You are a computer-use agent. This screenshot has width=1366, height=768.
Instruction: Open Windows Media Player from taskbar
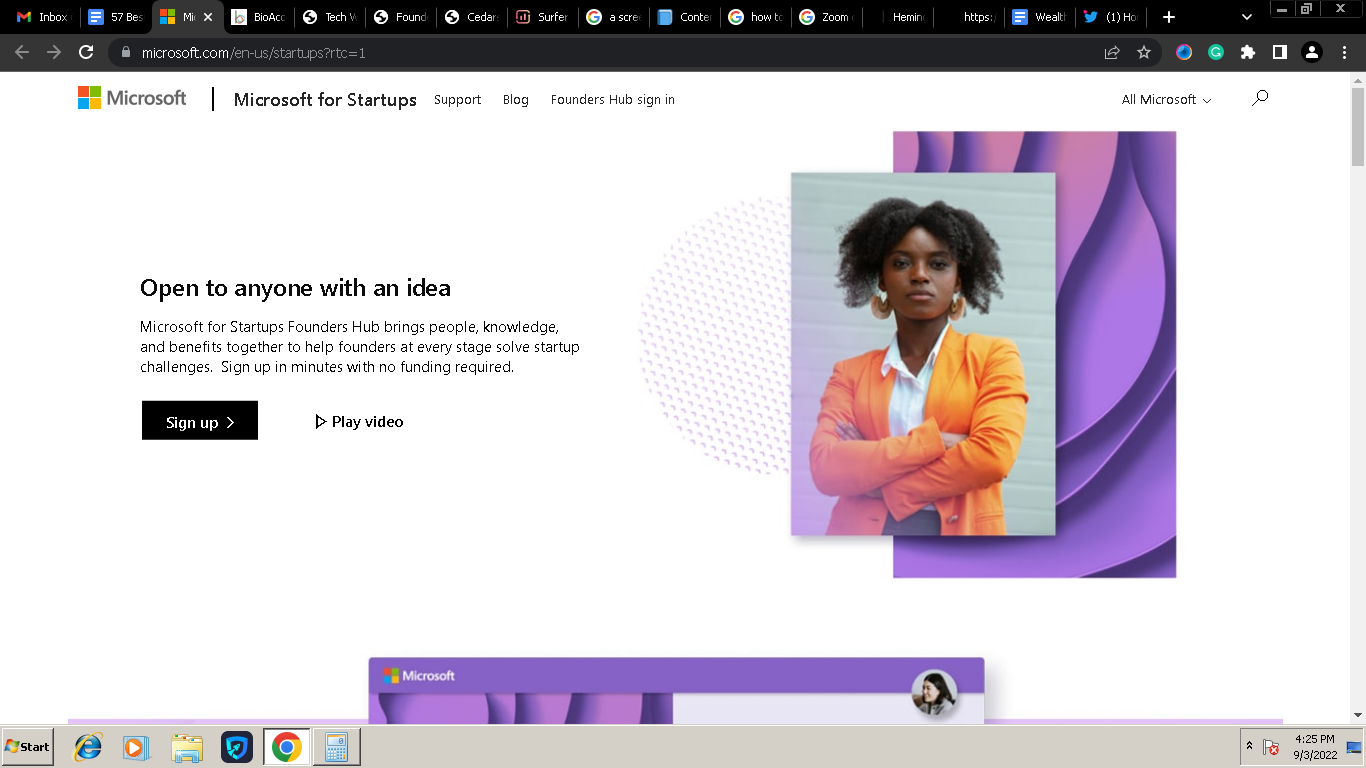coord(135,747)
